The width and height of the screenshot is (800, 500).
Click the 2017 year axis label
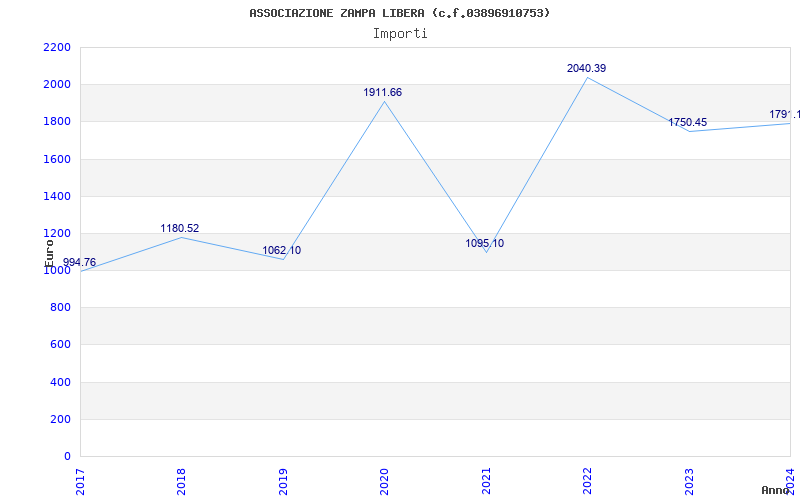point(80,481)
